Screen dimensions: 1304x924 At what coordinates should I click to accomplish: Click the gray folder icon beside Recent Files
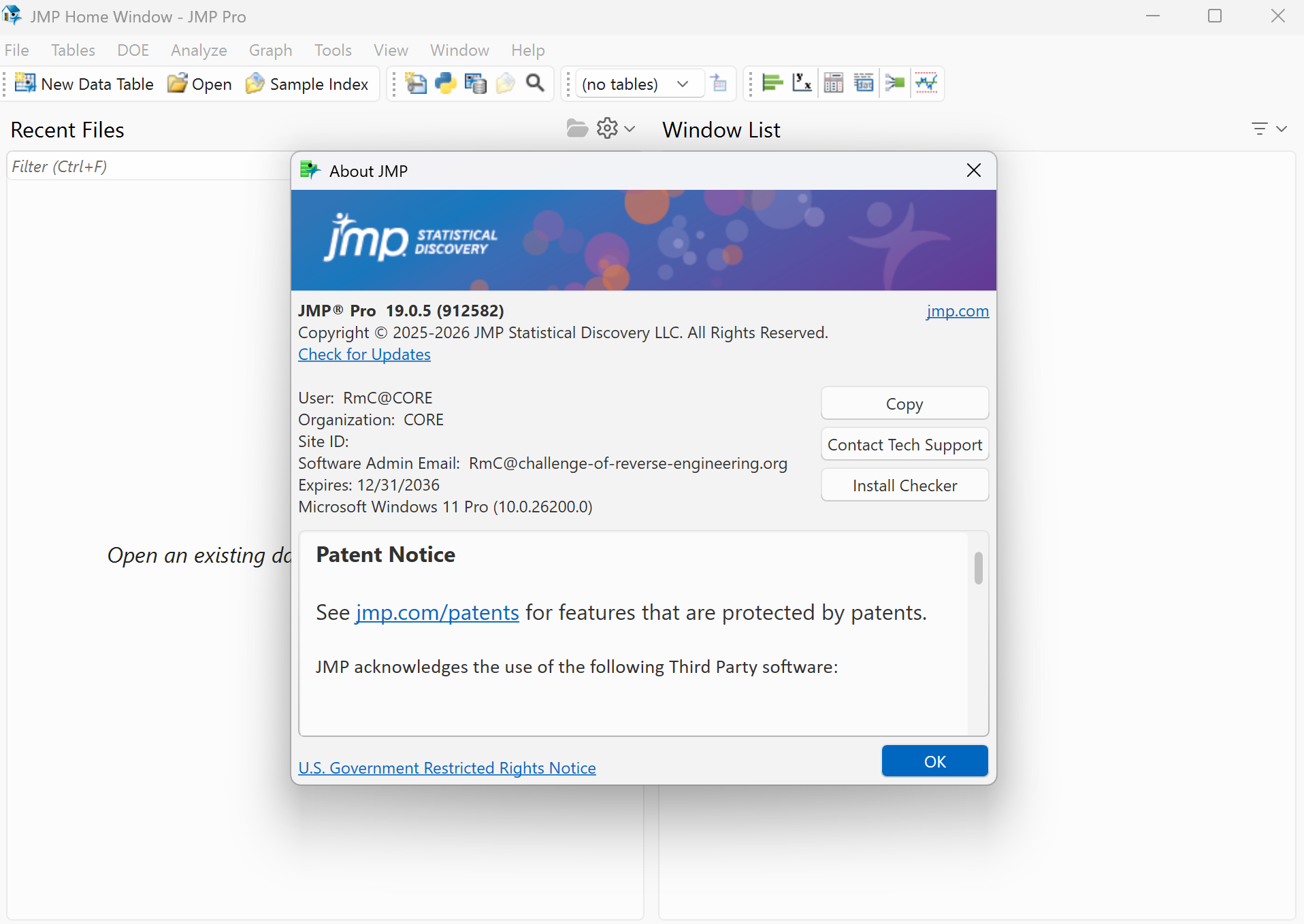pyautogui.click(x=577, y=128)
